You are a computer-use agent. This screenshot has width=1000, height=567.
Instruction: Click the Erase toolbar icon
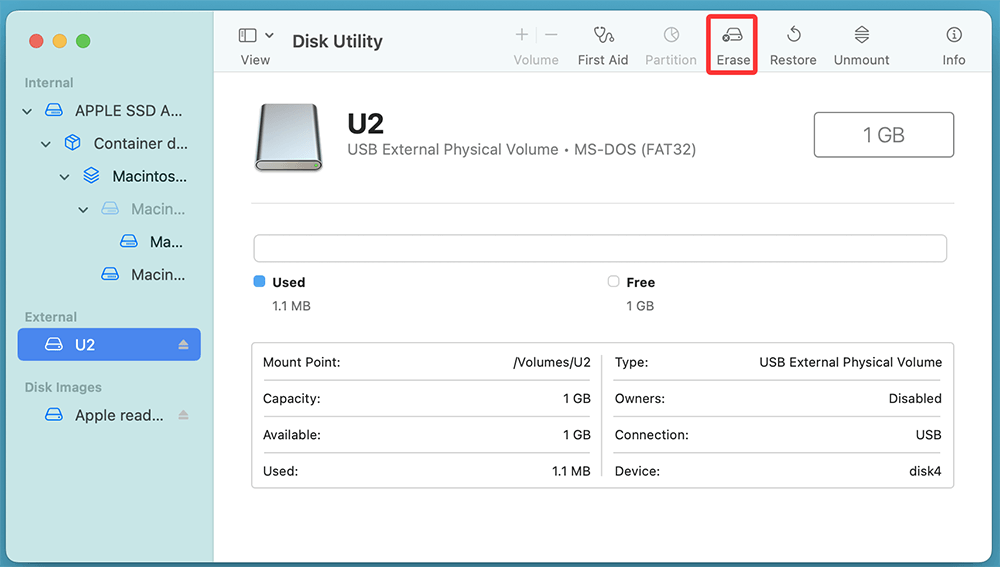(x=732, y=36)
